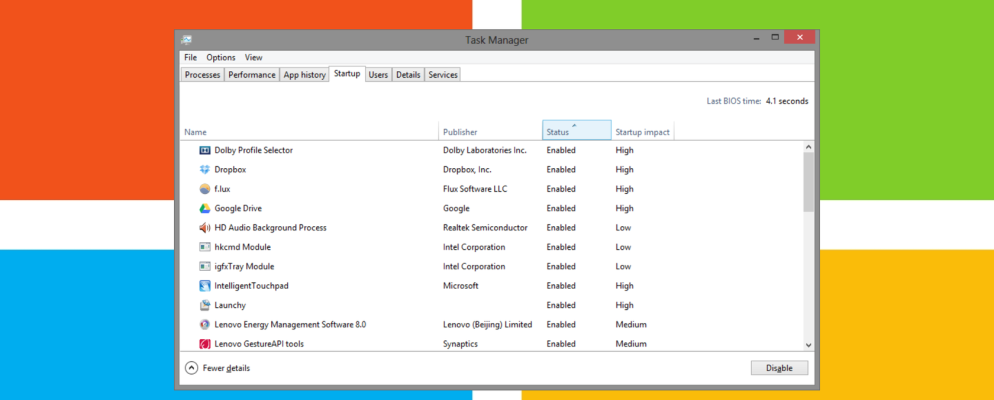994x400 pixels.
Task: Sort by the Startup impact column header
Action: [643, 132]
